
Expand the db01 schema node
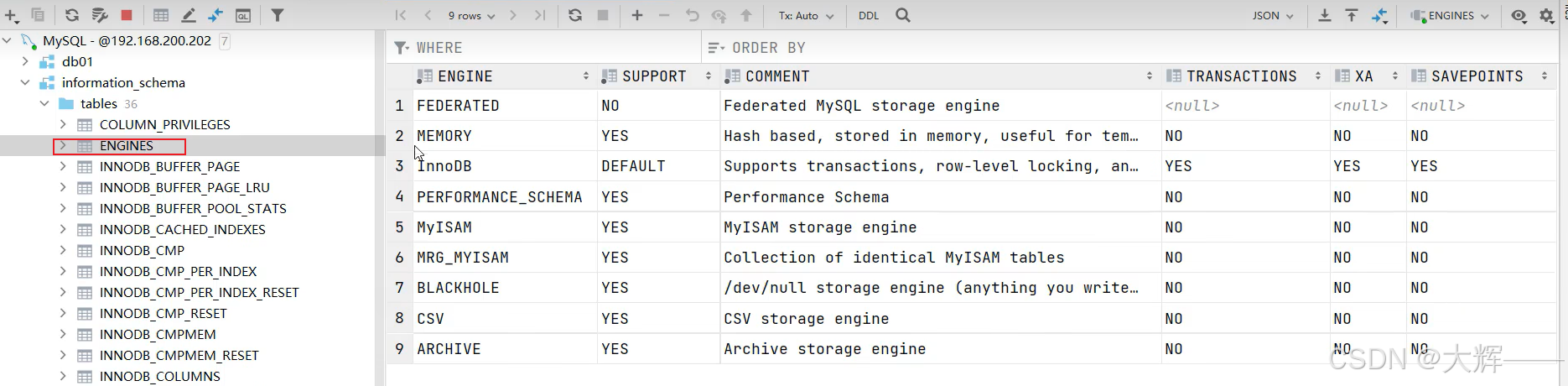pyautogui.click(x=25, y=61)
